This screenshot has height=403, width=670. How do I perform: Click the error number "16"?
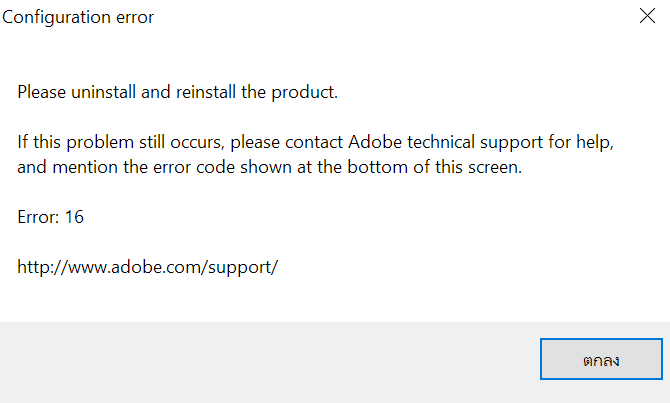(x=74, y=217)
